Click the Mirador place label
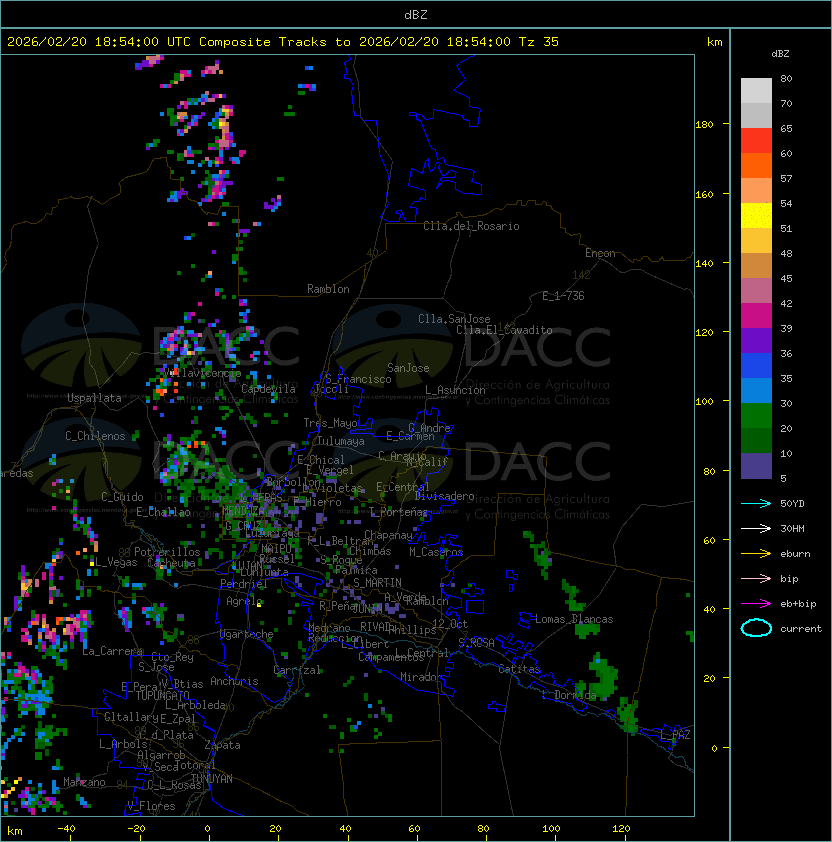Viewport: 832px width, 842px height. (x=421, y=677)
